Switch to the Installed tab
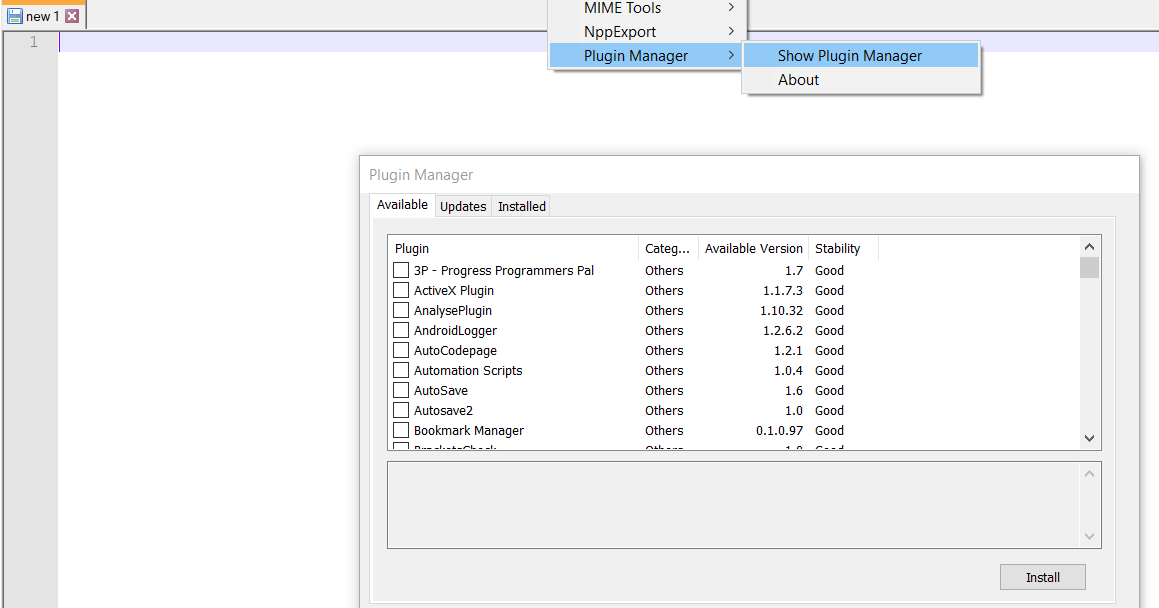This screenshot has height=608, width=1159. pos(522,206)
